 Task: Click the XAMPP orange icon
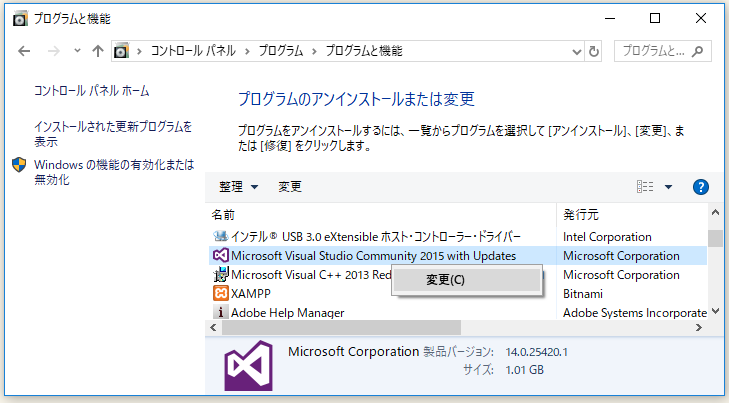pyautogui.click(x=221, y=293)
